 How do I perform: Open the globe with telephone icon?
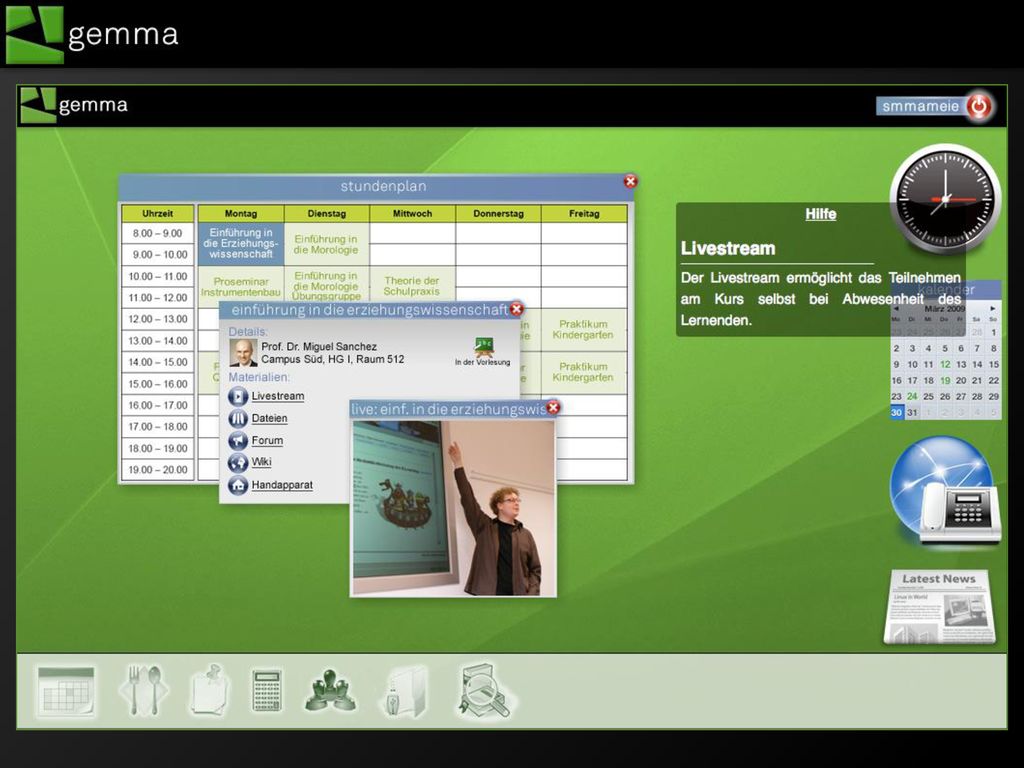(x=945, y=491)
